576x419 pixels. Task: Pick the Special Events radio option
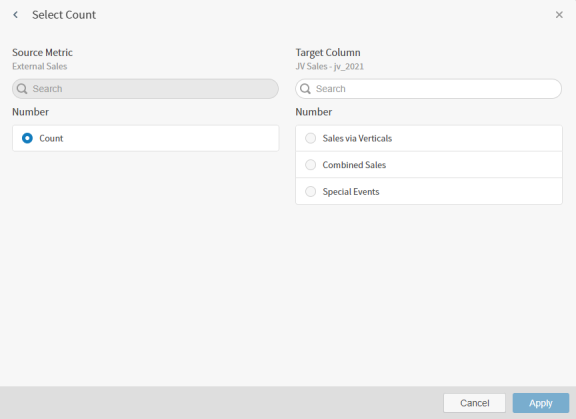310,191
